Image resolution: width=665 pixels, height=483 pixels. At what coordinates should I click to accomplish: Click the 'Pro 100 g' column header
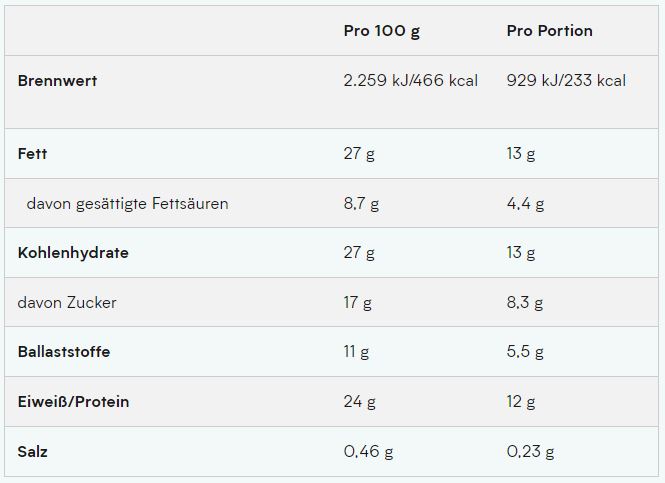(x=381, y=31)
